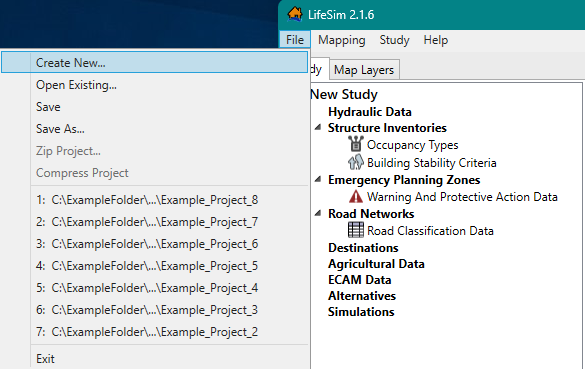585x369 pixels.
Task: Collapse the Structure Inventories node
Action: click(x=318, y=128)
